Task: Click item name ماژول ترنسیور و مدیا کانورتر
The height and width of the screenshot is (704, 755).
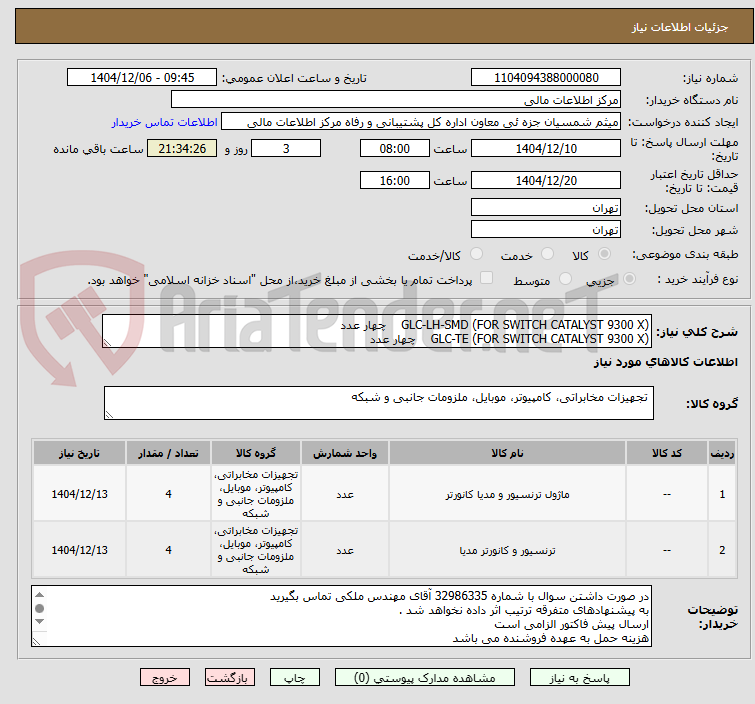Action: (x=507, y=495)
